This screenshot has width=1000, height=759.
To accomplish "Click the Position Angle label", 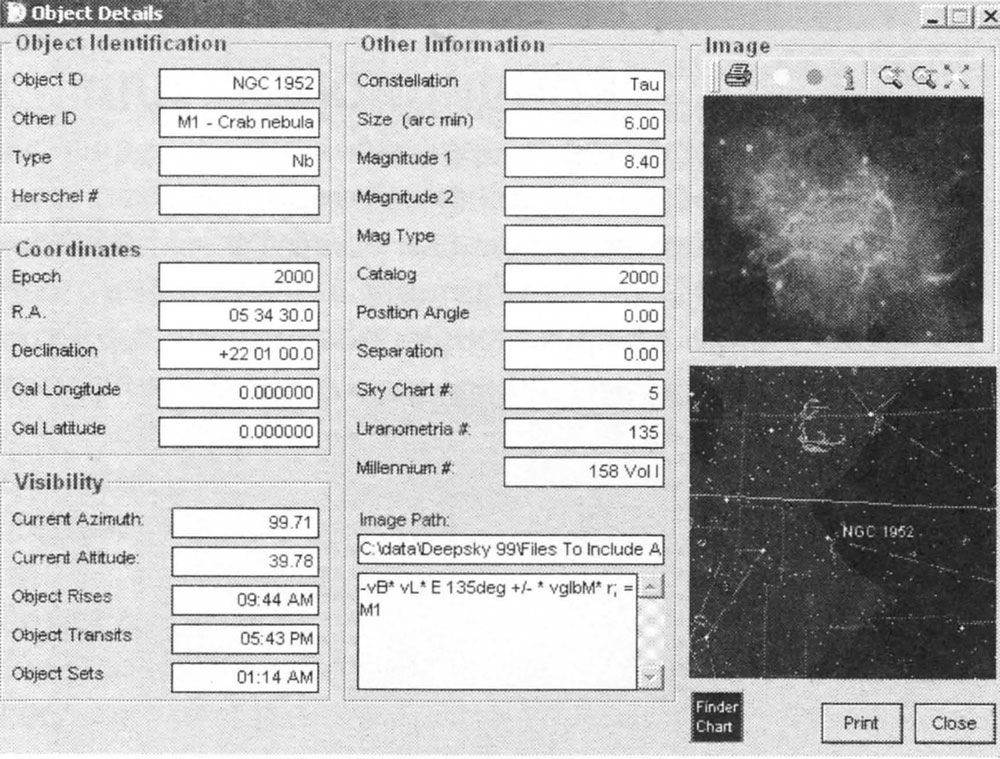I will coord(413,313).
